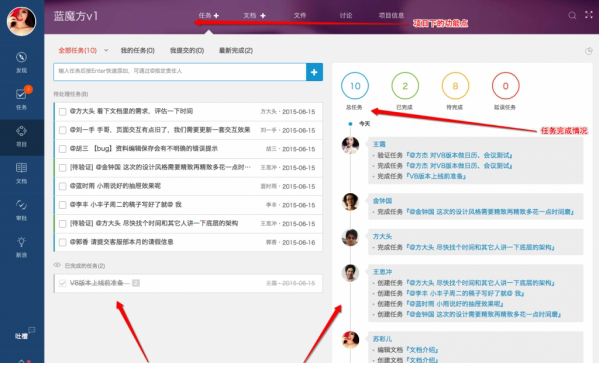This screenshot has width=599, height=377.
Task: Select the 最新完成(2) filter
Action: 236,50
